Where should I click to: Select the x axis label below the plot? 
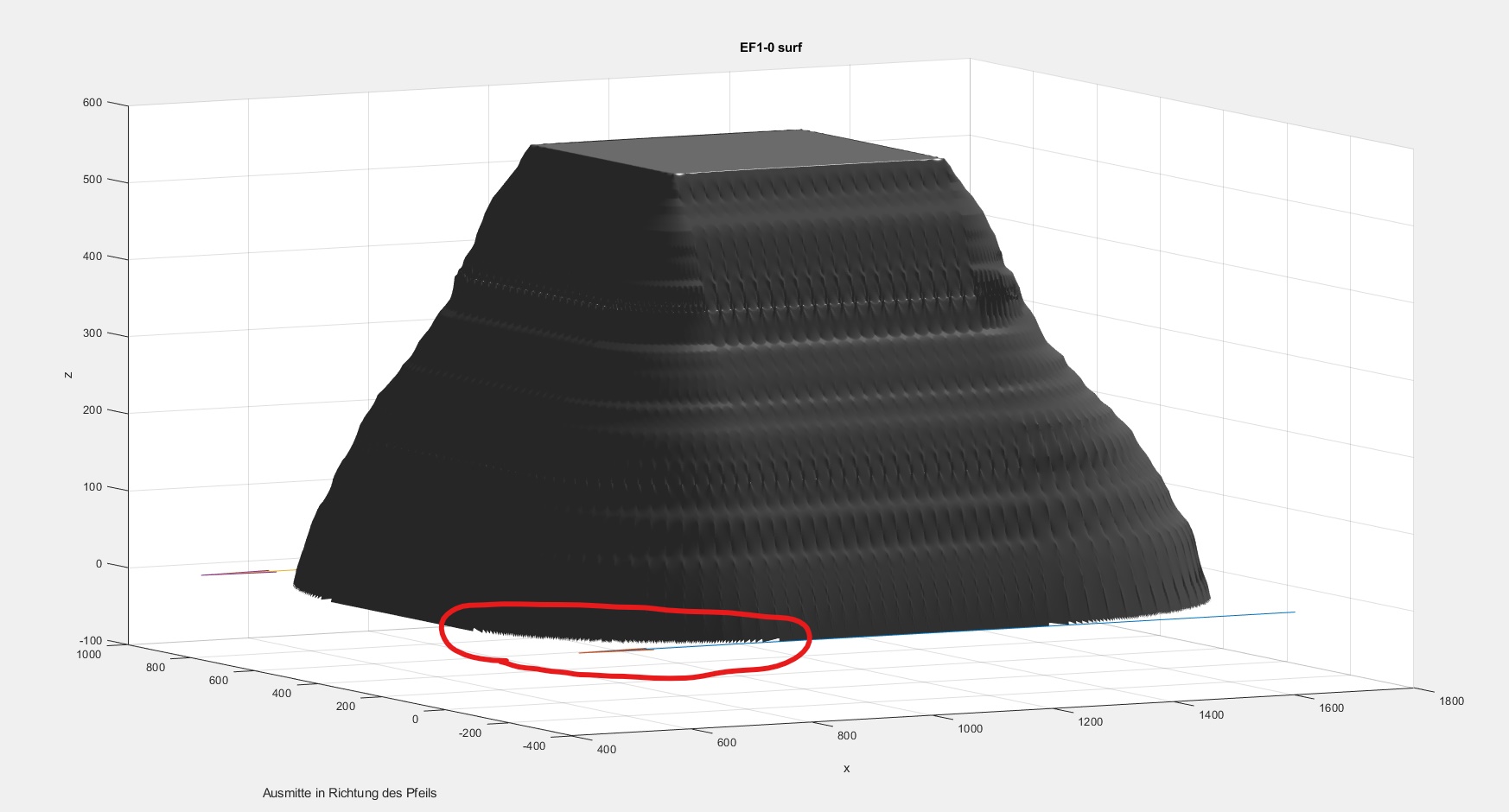[x=846, y=769]
